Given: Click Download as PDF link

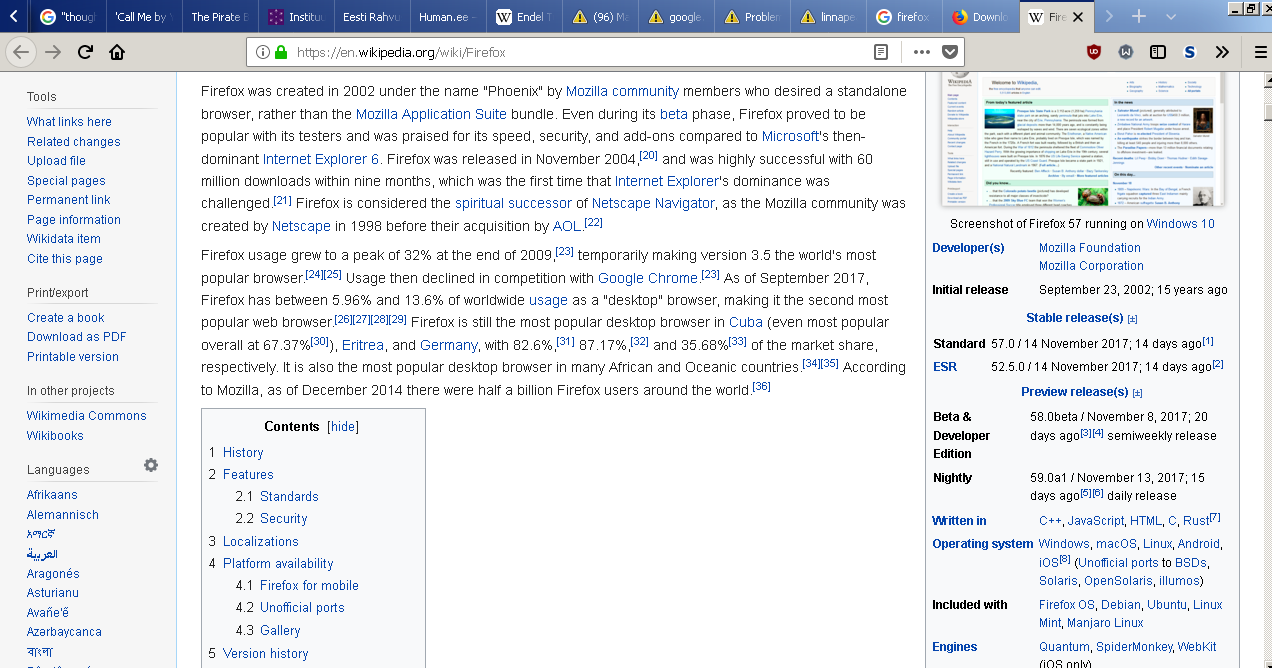Looking at the screenshot, I should coord(76,337).
